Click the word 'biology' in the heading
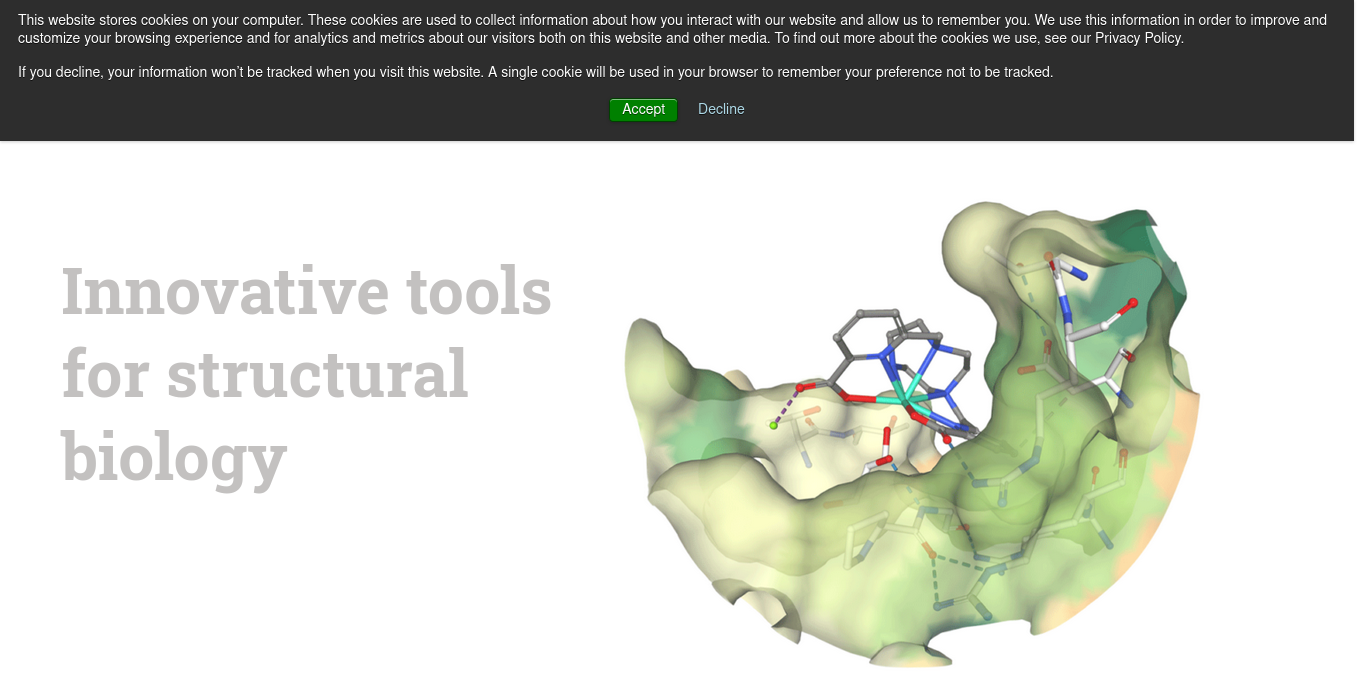Image resolution: width=1366 pixels, height=682 pixels. pos(174,455)
